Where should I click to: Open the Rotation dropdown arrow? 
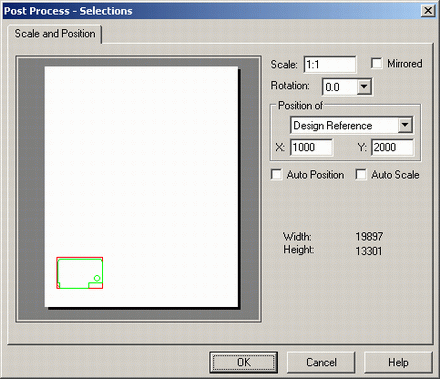[364, 87]
